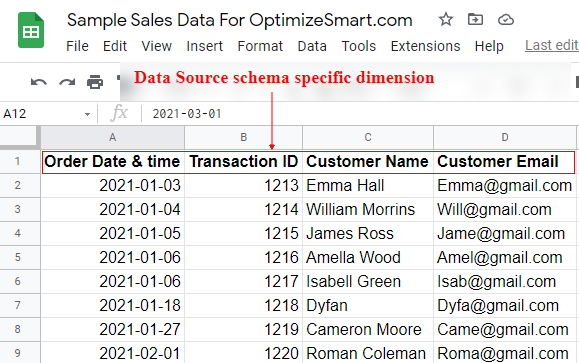579x363 pixels.
Task: Click the Print toolbar icon
Action: coord(95,82)
